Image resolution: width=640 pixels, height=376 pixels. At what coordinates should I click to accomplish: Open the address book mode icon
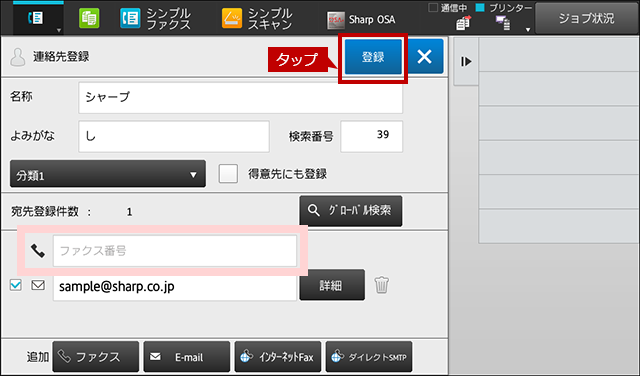(x=36, y=17)
